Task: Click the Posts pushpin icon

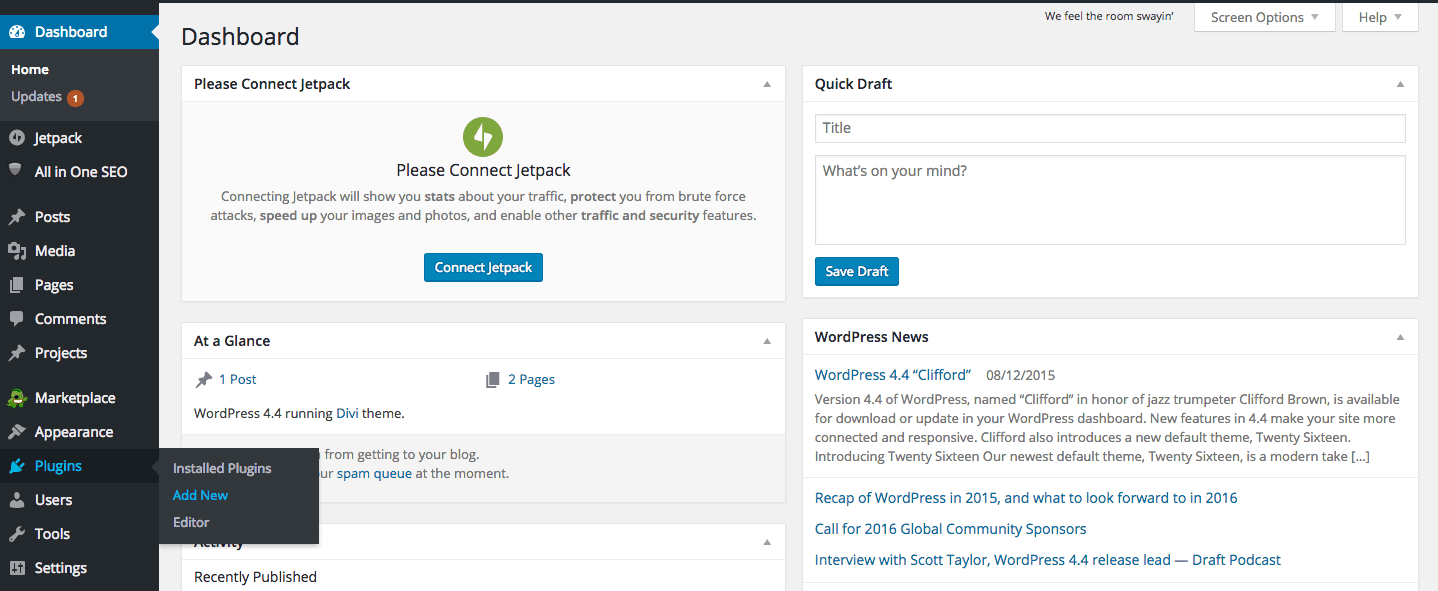Action: point(16,217)
